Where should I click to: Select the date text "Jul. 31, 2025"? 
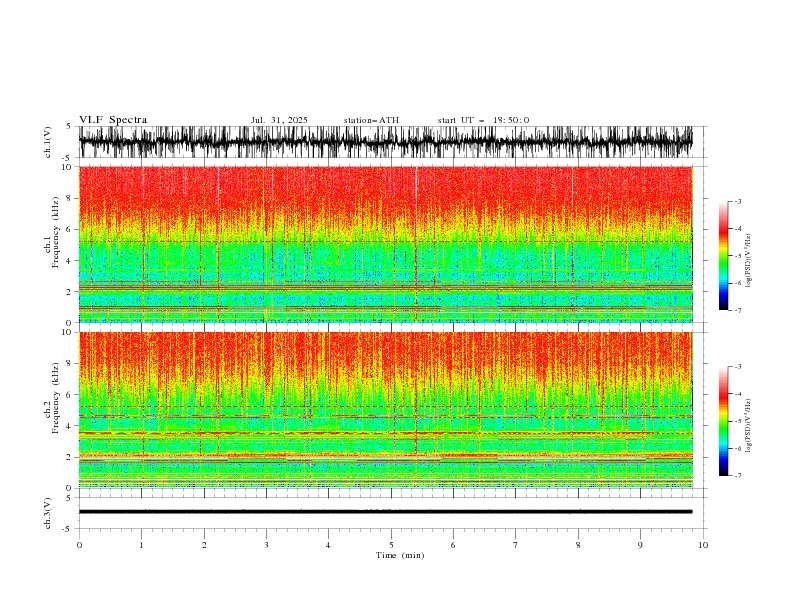(279, 120)
